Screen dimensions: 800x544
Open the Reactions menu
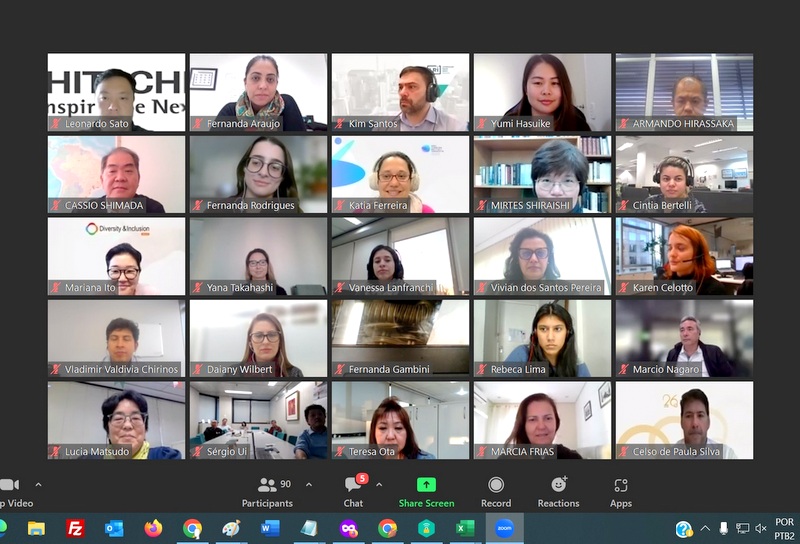558,491
